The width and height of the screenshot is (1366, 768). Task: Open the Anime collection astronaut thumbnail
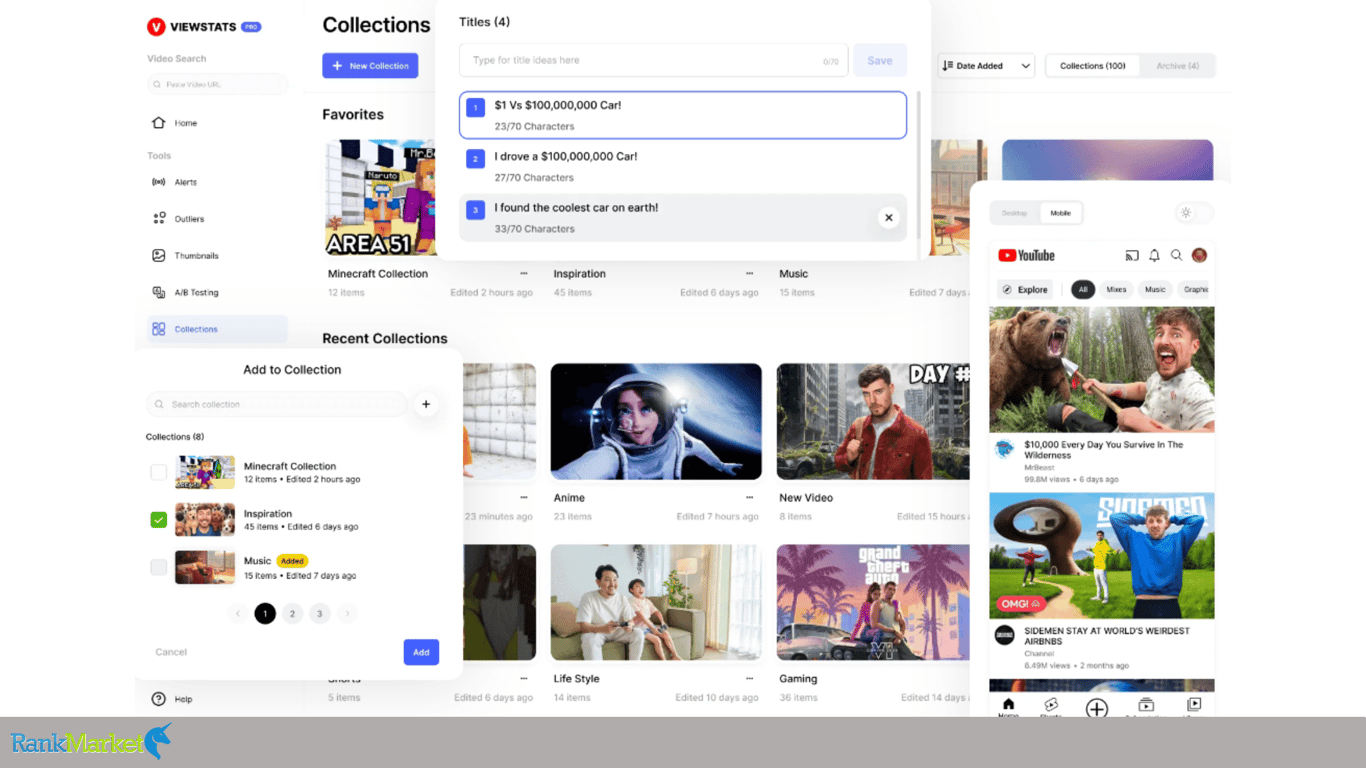(x=656, y=421)
